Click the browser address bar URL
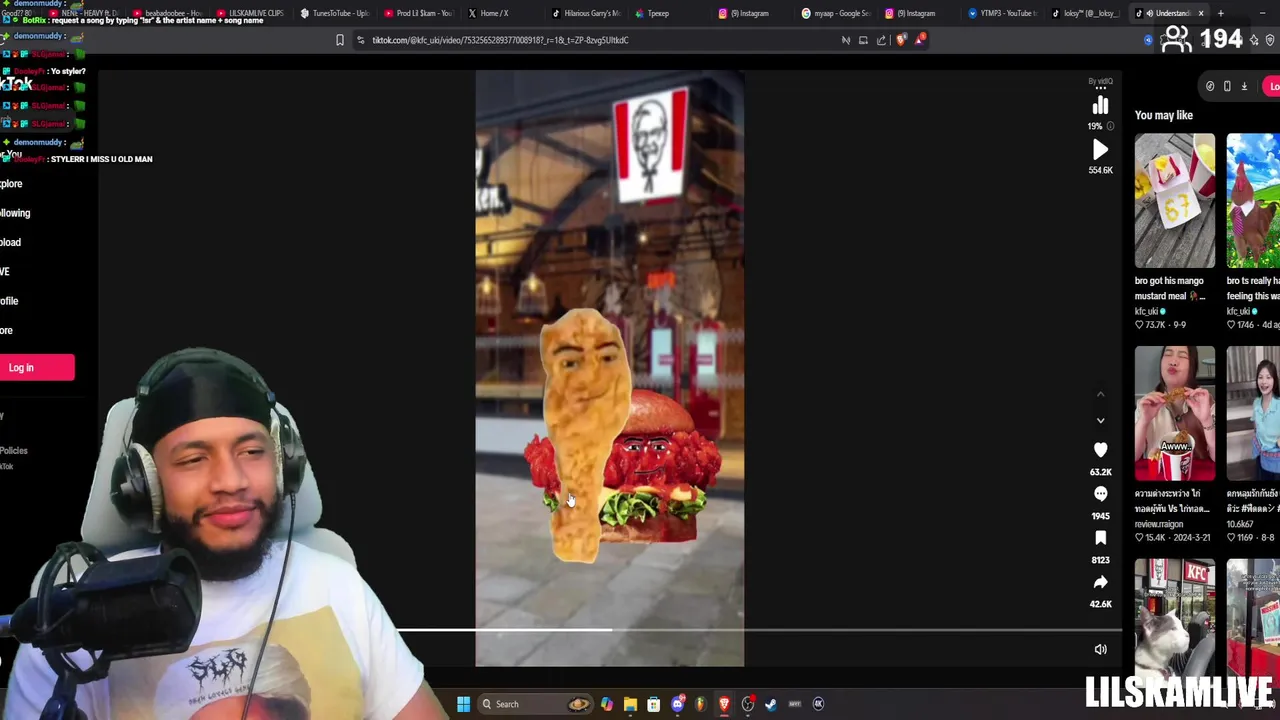1280x720 pixels. [x=500, y=40]
